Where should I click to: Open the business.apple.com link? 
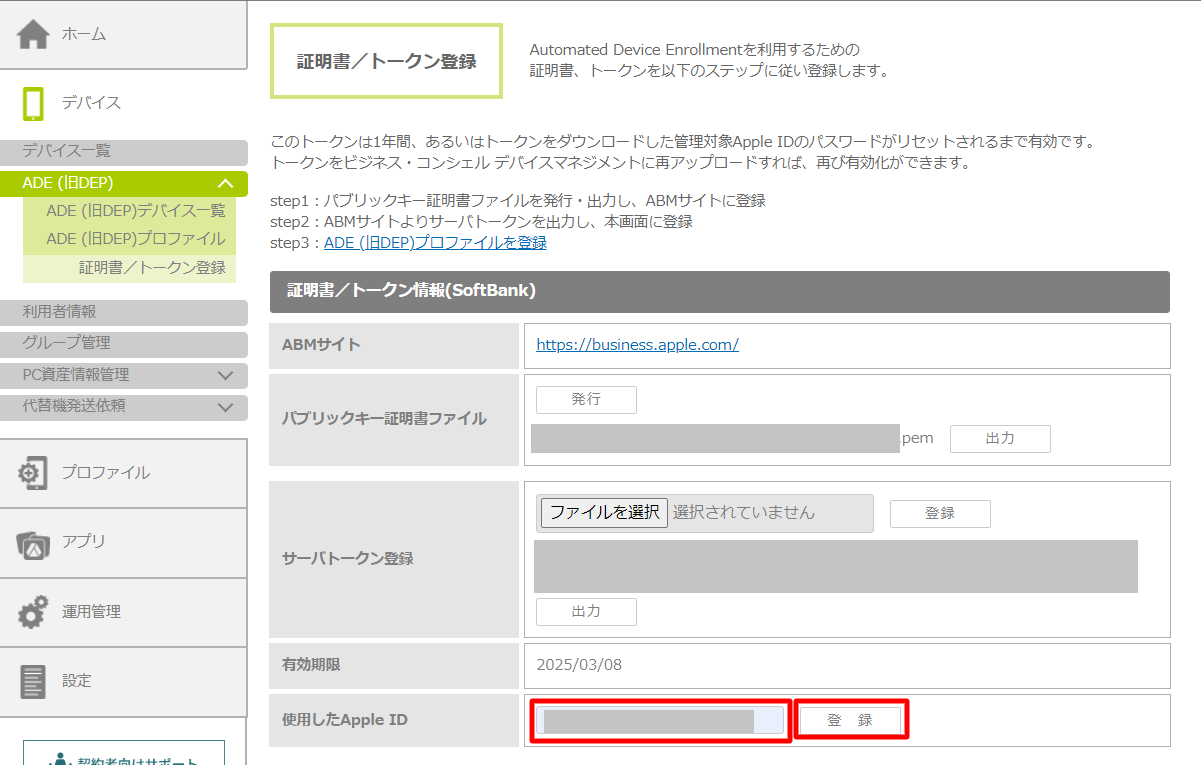637,345
